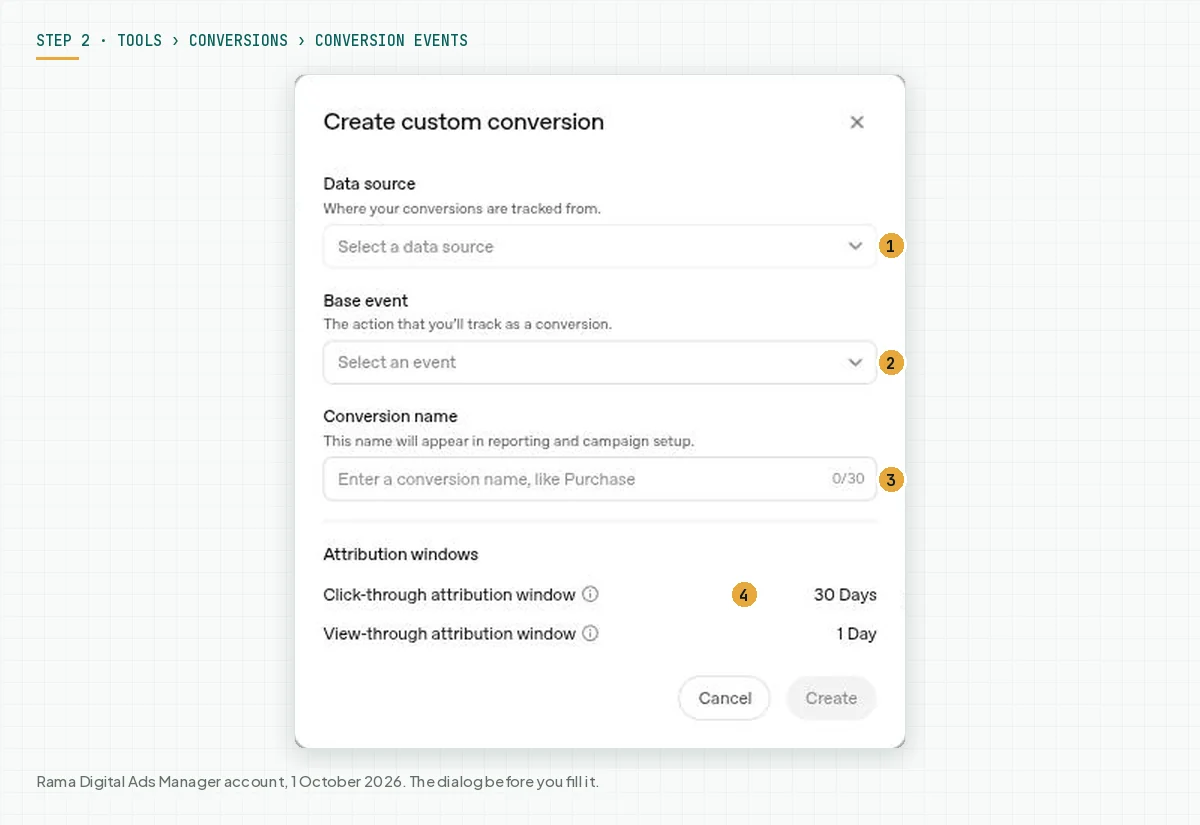Screen dimensions: 1200x825
Task: Click the Create custom conversion title
Action: [x=463, y=122]
